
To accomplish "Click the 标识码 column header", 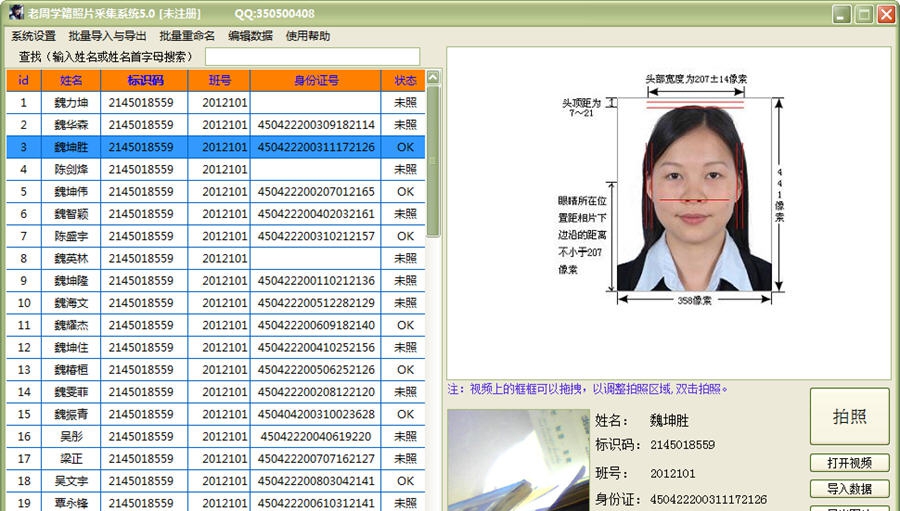I will (x=145, y=80).
